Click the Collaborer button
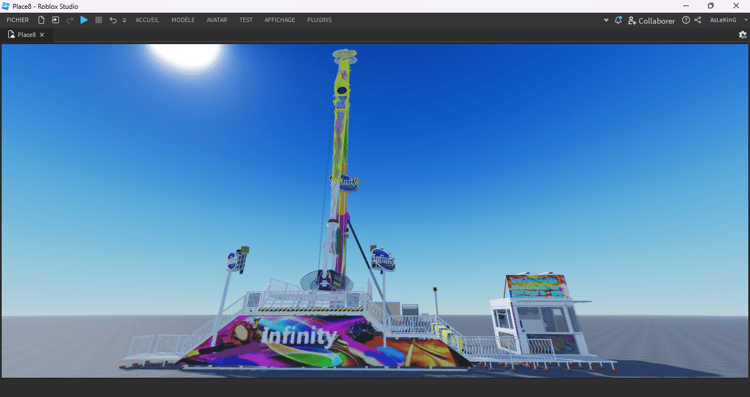The width and height of the screenshot is (750, 397). pyautogui.click(x=651, y=21)
